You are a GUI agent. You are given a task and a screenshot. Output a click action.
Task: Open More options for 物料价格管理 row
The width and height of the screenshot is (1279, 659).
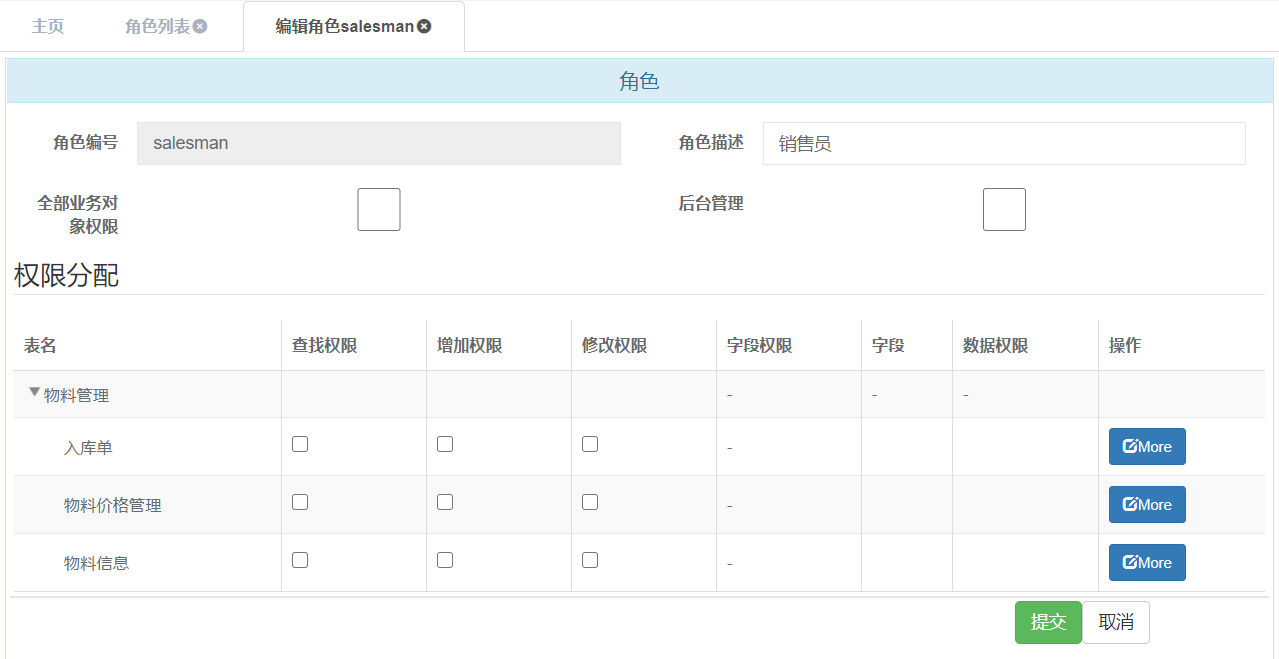1147,505
